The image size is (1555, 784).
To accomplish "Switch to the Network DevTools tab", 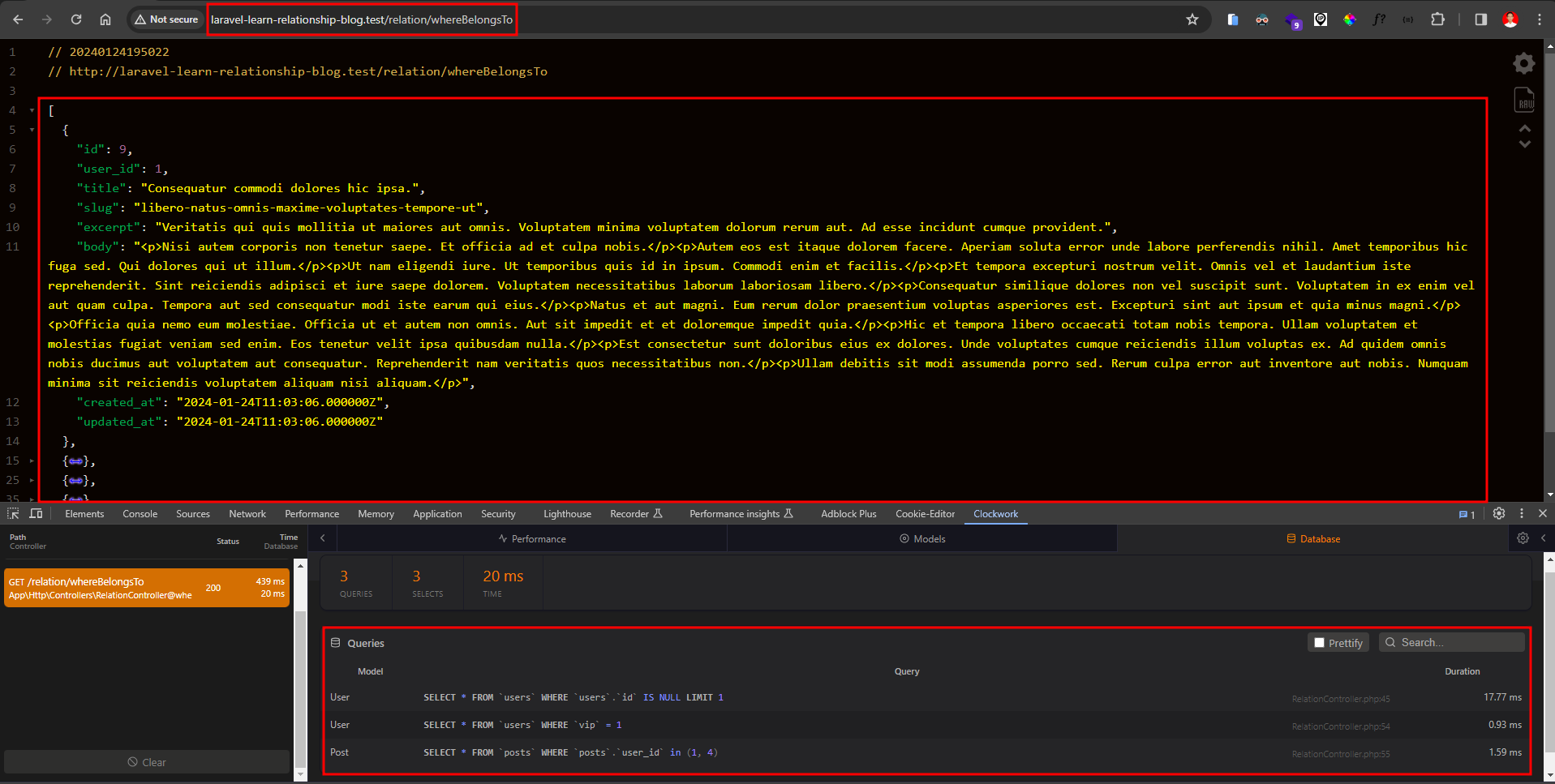I will coord(247,514).
